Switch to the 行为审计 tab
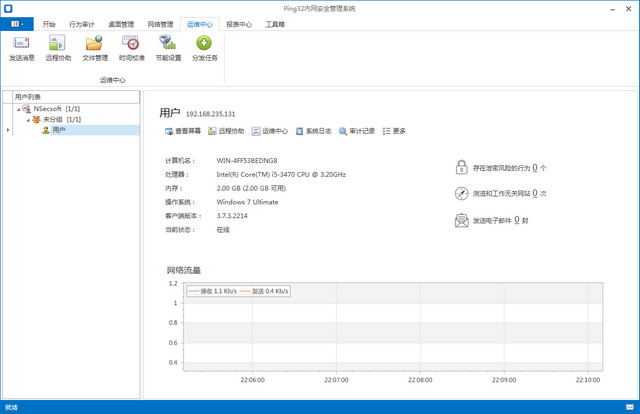The image size is (640, 414). coord(84,22)
